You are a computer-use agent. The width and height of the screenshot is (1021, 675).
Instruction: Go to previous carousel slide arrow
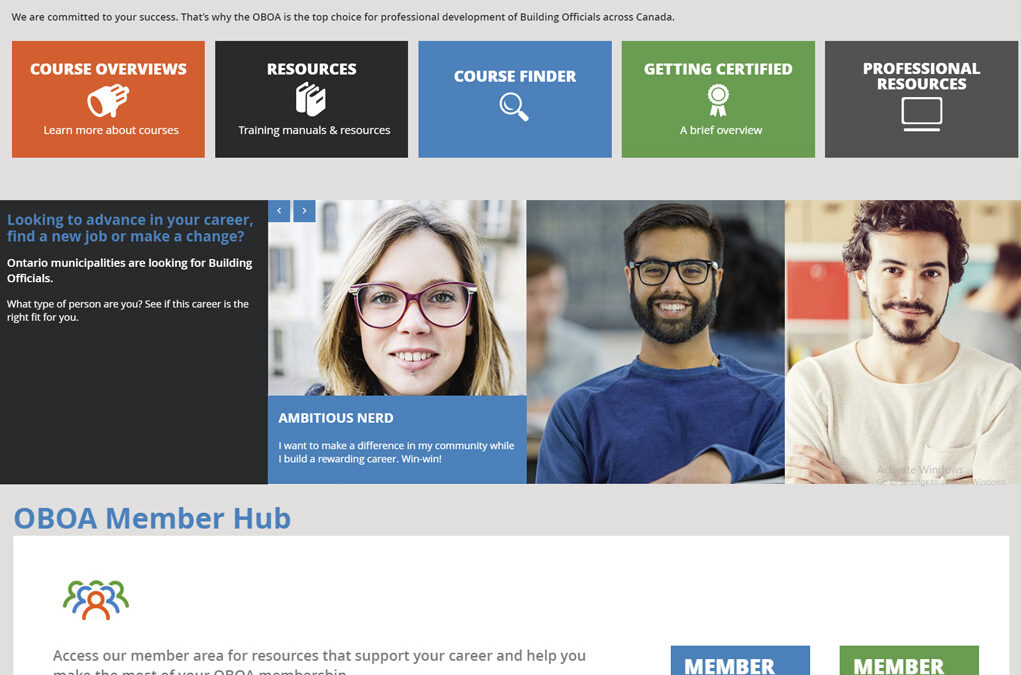pos(279,211)
